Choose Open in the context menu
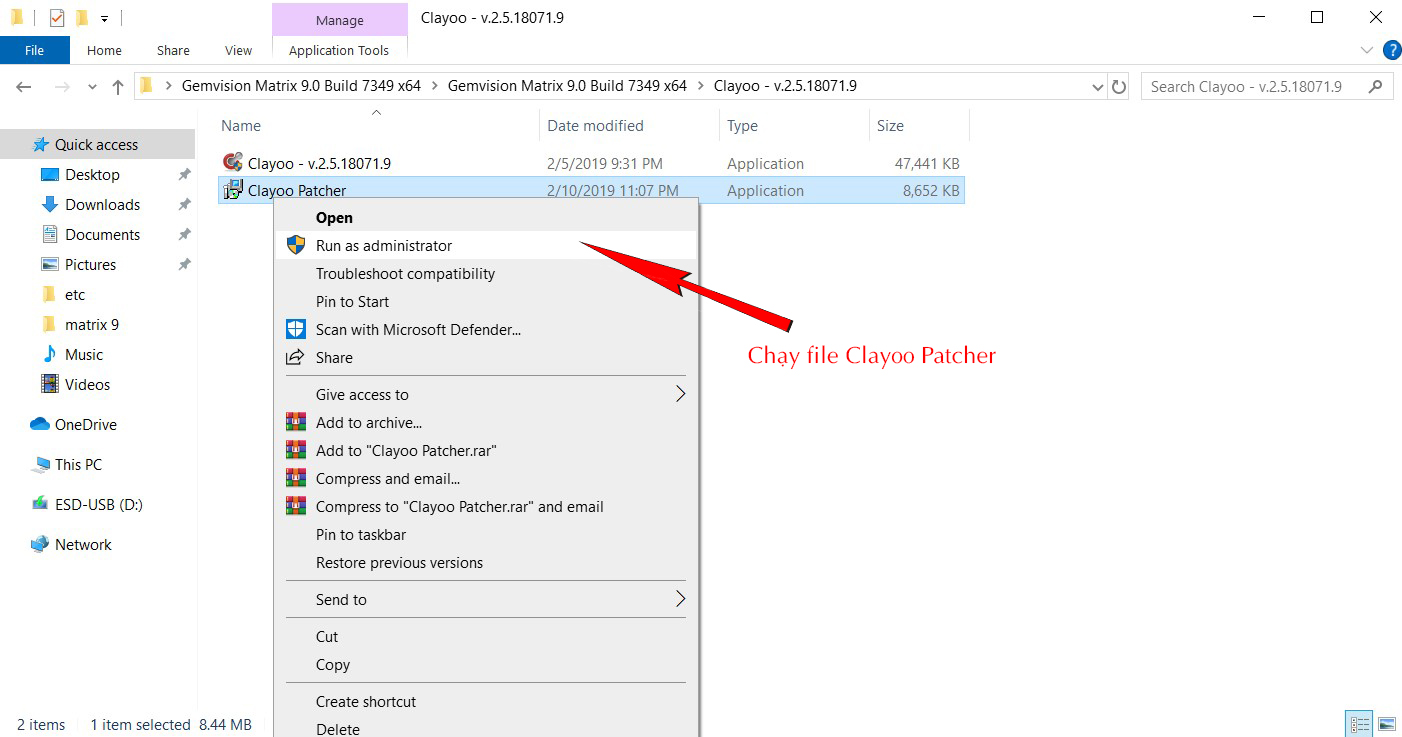This screenshot has width=1402, height=737. tap(485, 217)
